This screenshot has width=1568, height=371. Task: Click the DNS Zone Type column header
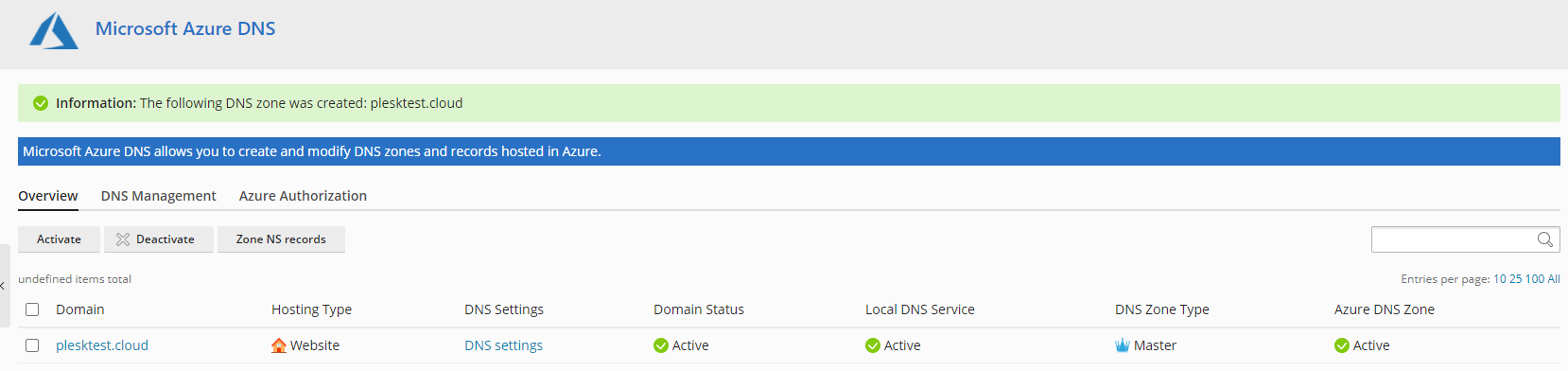tap(1162, 309)
